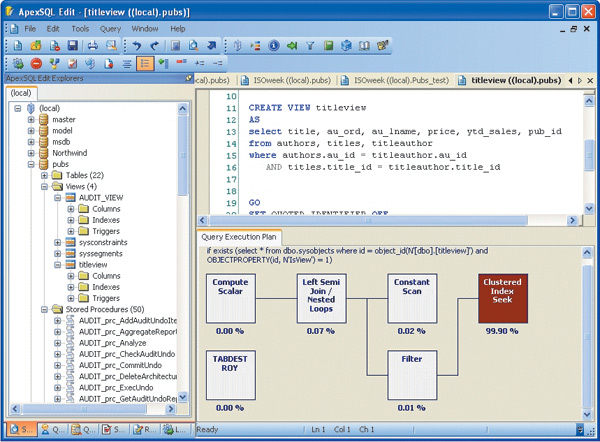600x442 pixels.
Task: Click the Execute query gear icon
Action: point(18,63)
